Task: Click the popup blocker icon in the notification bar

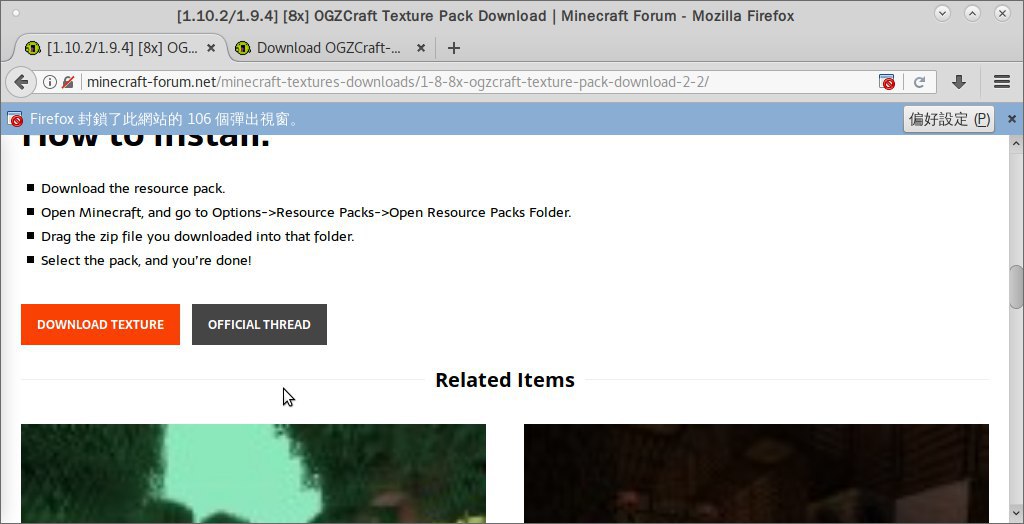Action: click(15, 120)
